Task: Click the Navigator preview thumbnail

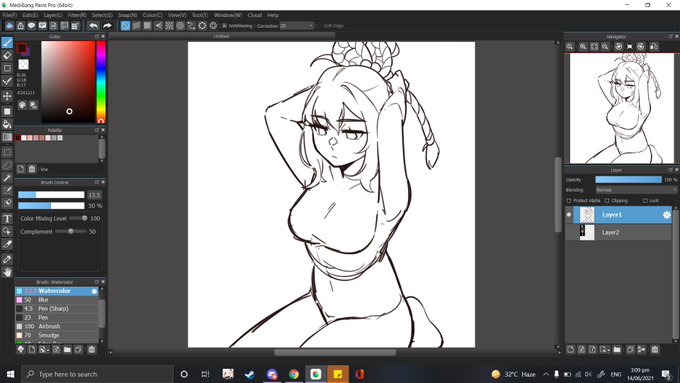Action: tap(621, 108)
